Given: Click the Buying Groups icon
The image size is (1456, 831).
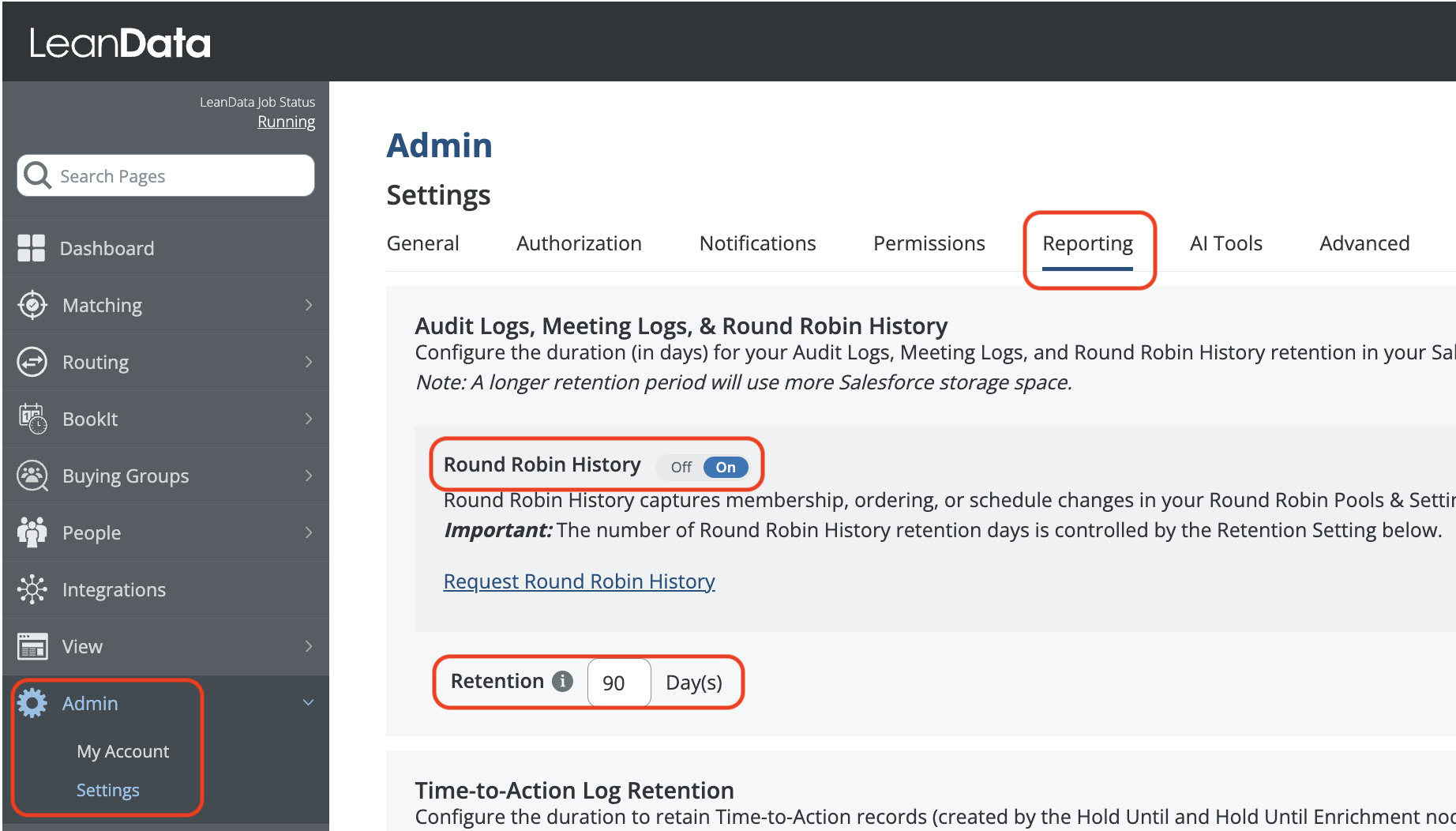Looking at the screenshot, I should pos(32,476).
